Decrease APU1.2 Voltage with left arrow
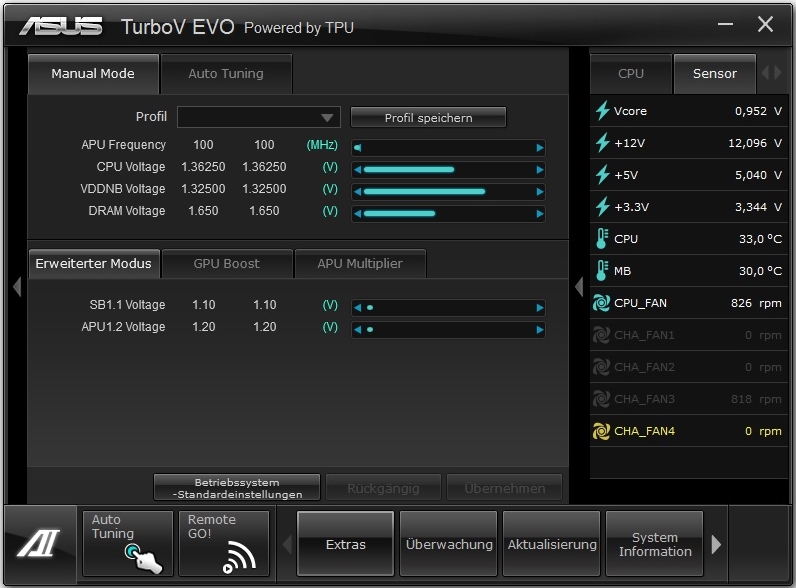This screenshot has width=796, height=588. click(358, 330)
